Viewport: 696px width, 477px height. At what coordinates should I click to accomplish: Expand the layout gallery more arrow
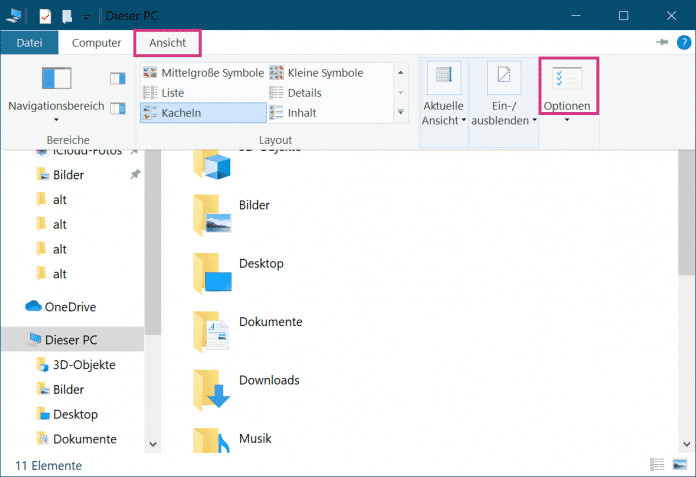coord(401,113)
